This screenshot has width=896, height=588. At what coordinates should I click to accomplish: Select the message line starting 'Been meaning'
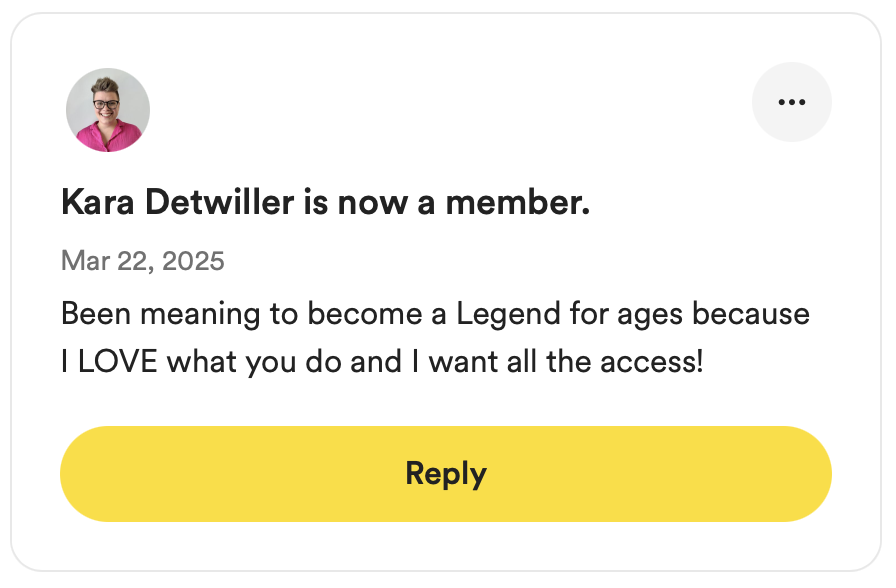pos(435,314)
